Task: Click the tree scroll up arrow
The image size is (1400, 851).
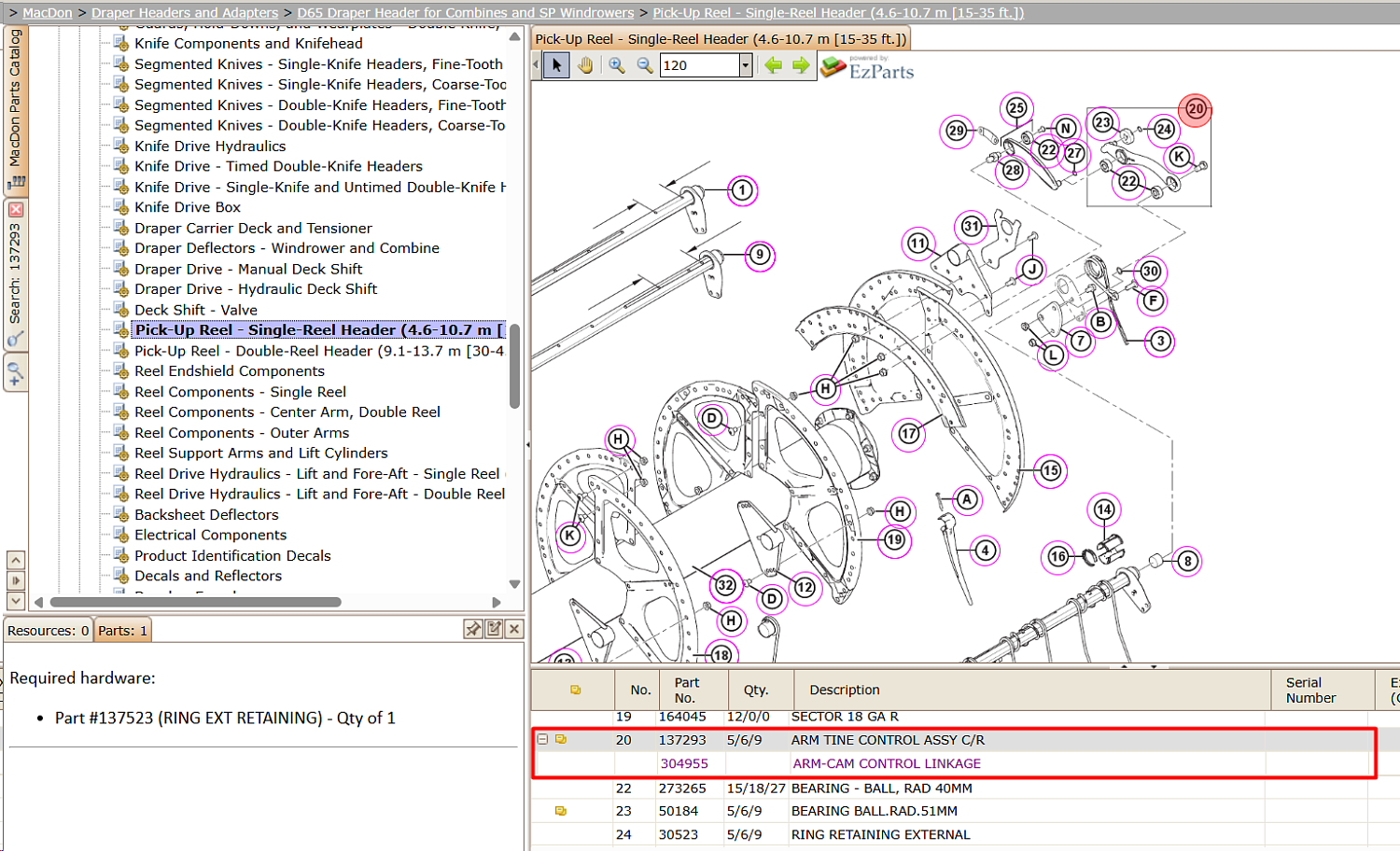Action: coord(514,36)
